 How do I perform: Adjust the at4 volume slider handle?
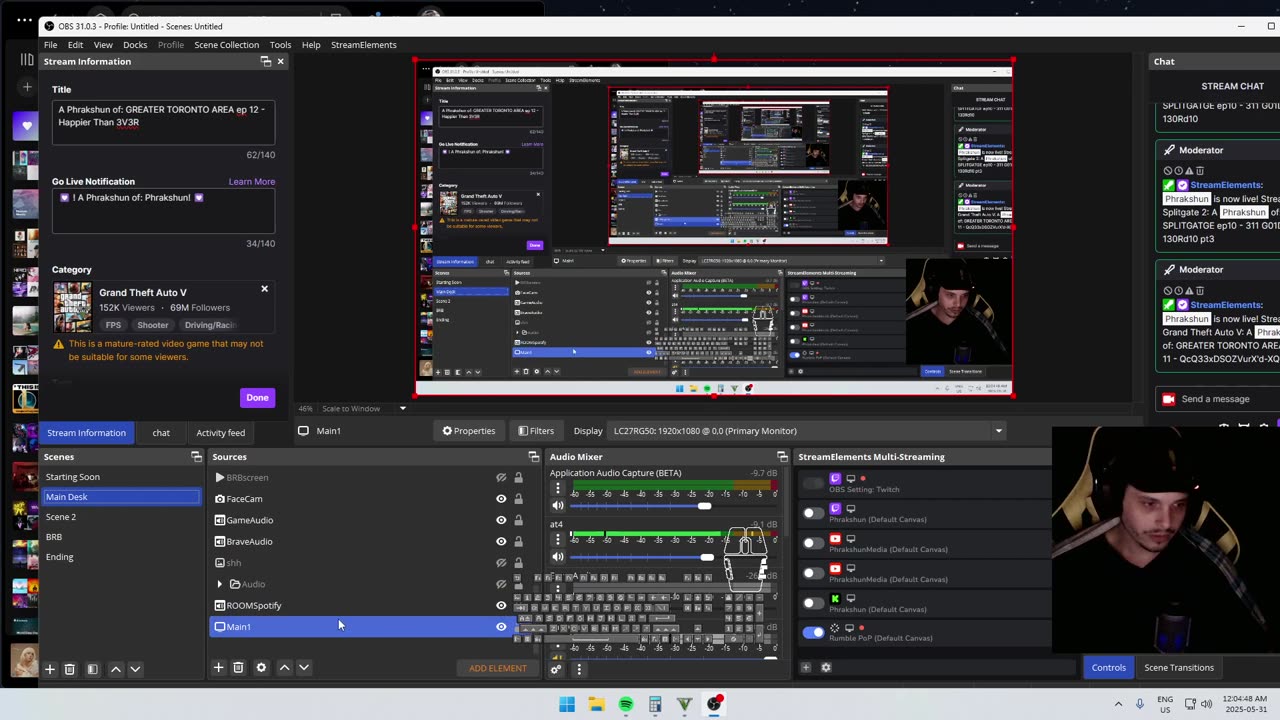pos(708,557)
